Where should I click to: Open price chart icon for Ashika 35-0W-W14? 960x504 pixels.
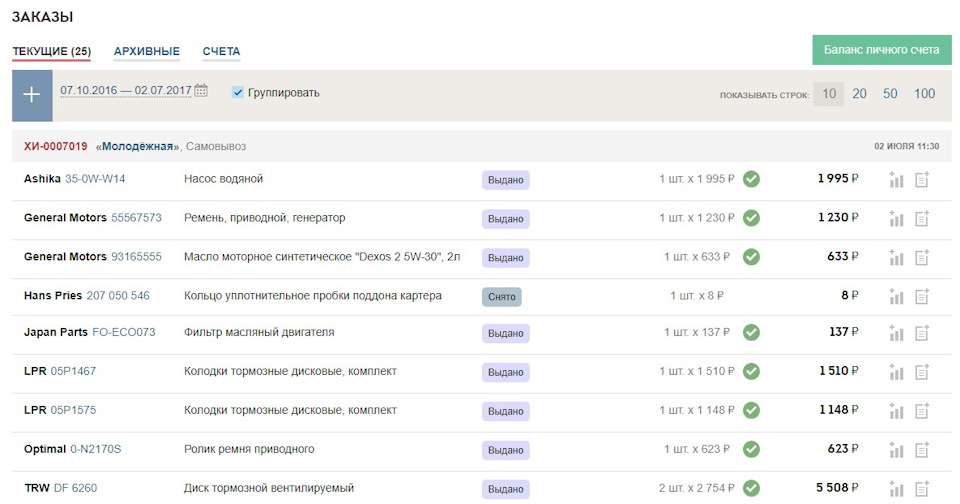(x=896, y=179)
